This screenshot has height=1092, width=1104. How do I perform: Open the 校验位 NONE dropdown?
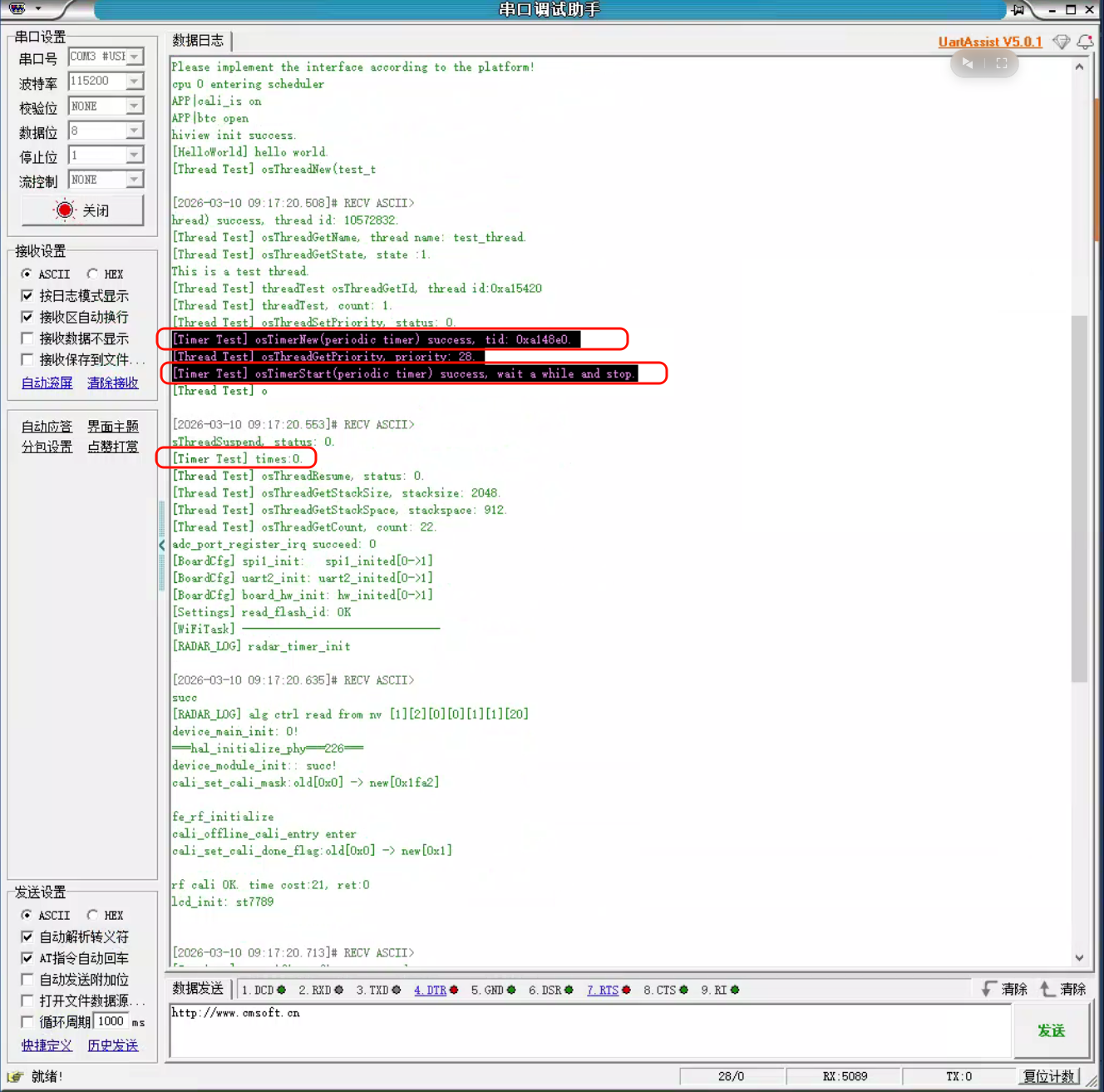[x=135, y=106]
